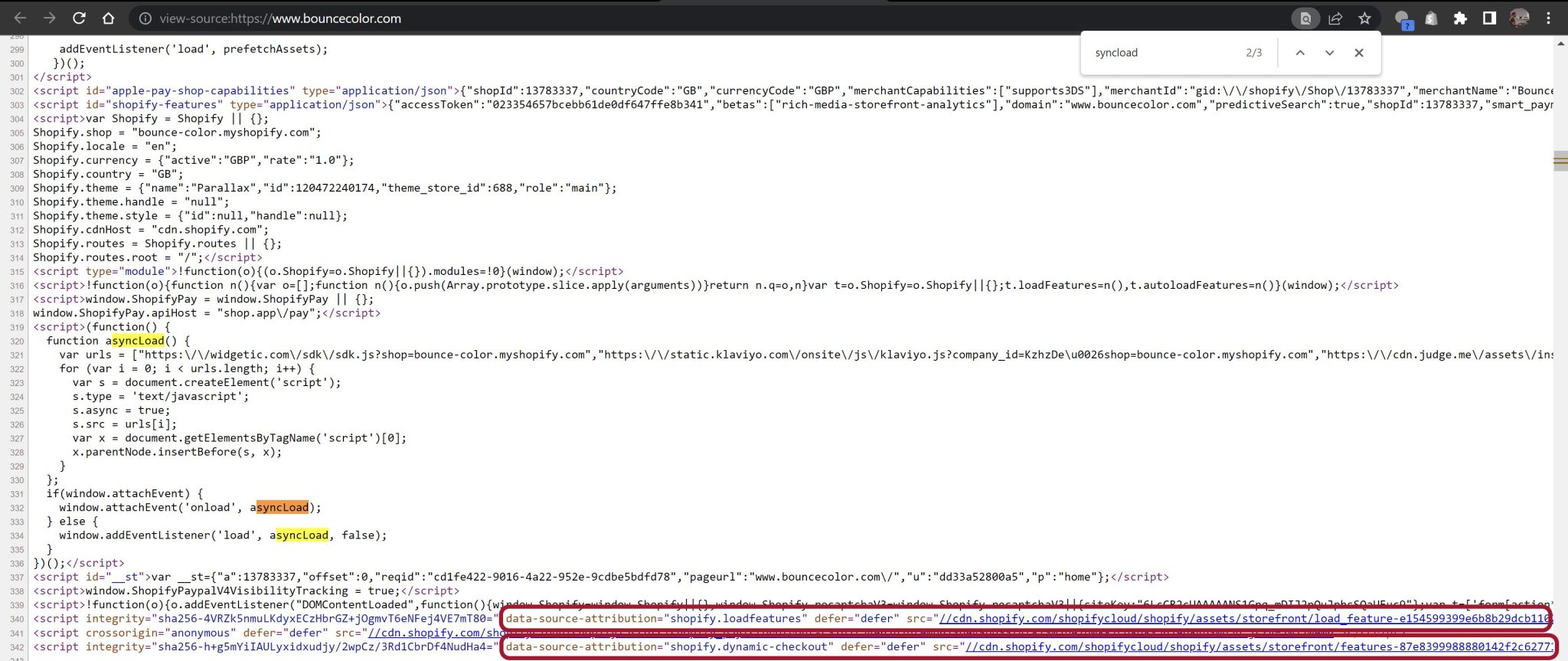Open the browser home page icon

(108, 18)
